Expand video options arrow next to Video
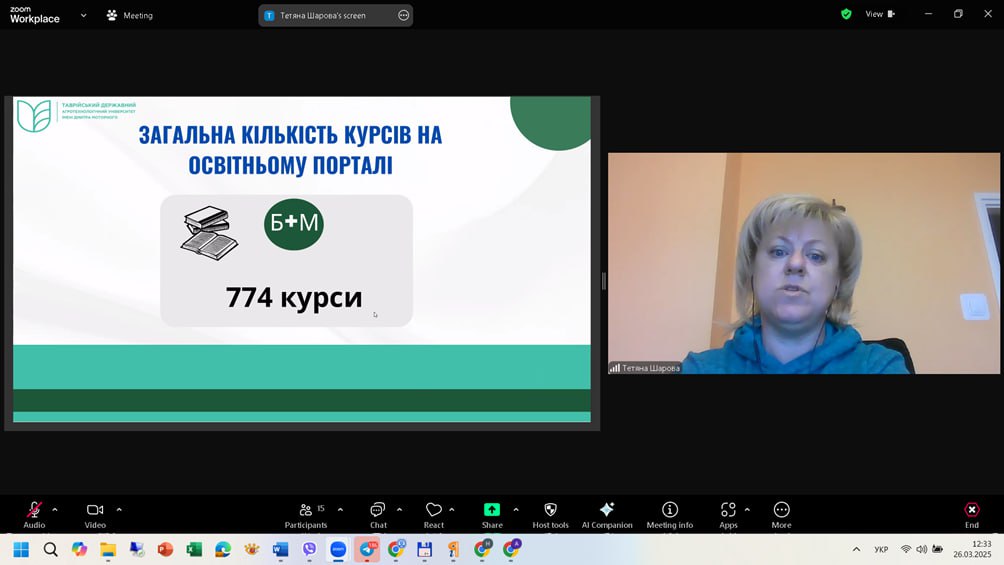The image size is (1004, 565). 119,510
